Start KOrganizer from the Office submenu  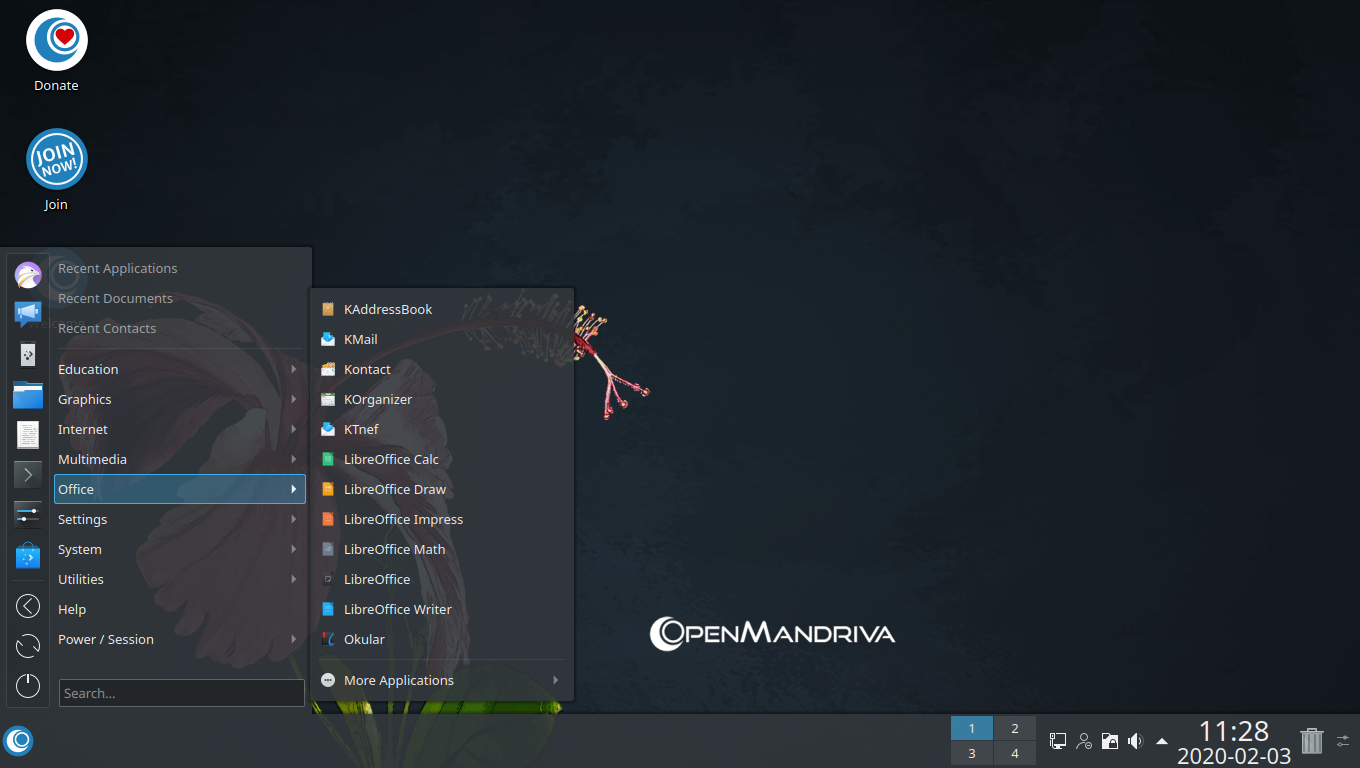click(x=442, y=399)
